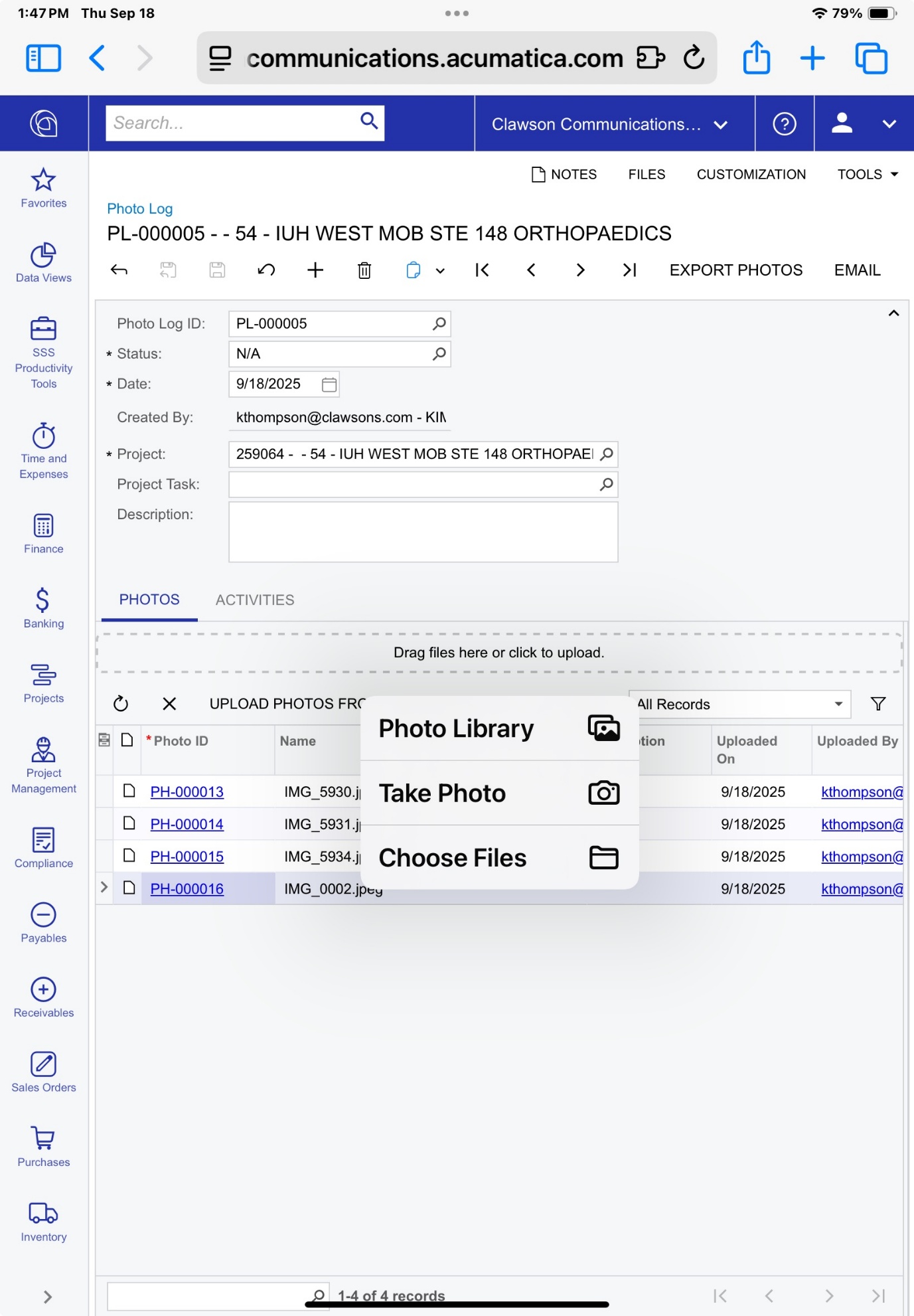
Task: Collapse the form summary panel
Action: point(893,313)
